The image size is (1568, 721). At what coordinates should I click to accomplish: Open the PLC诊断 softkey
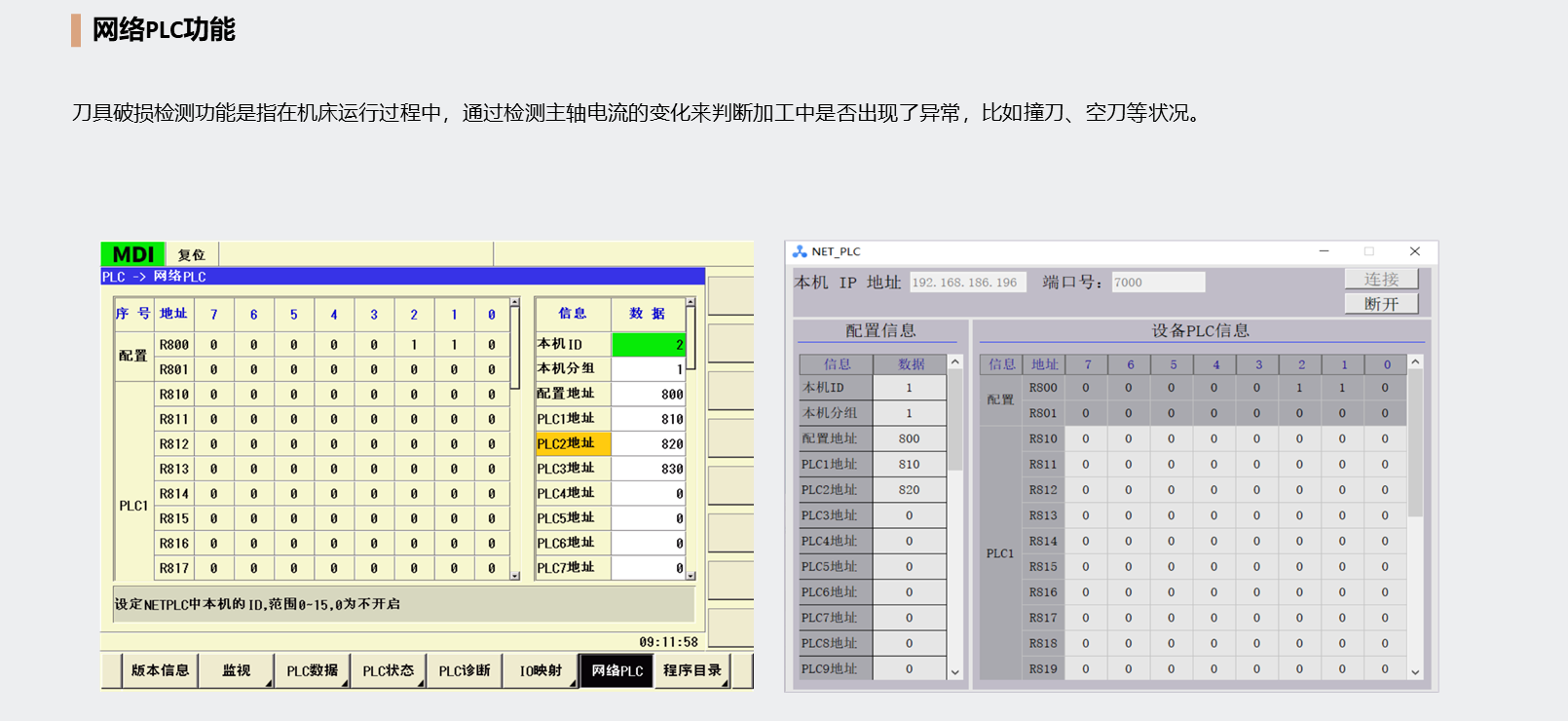coord(465,670)
